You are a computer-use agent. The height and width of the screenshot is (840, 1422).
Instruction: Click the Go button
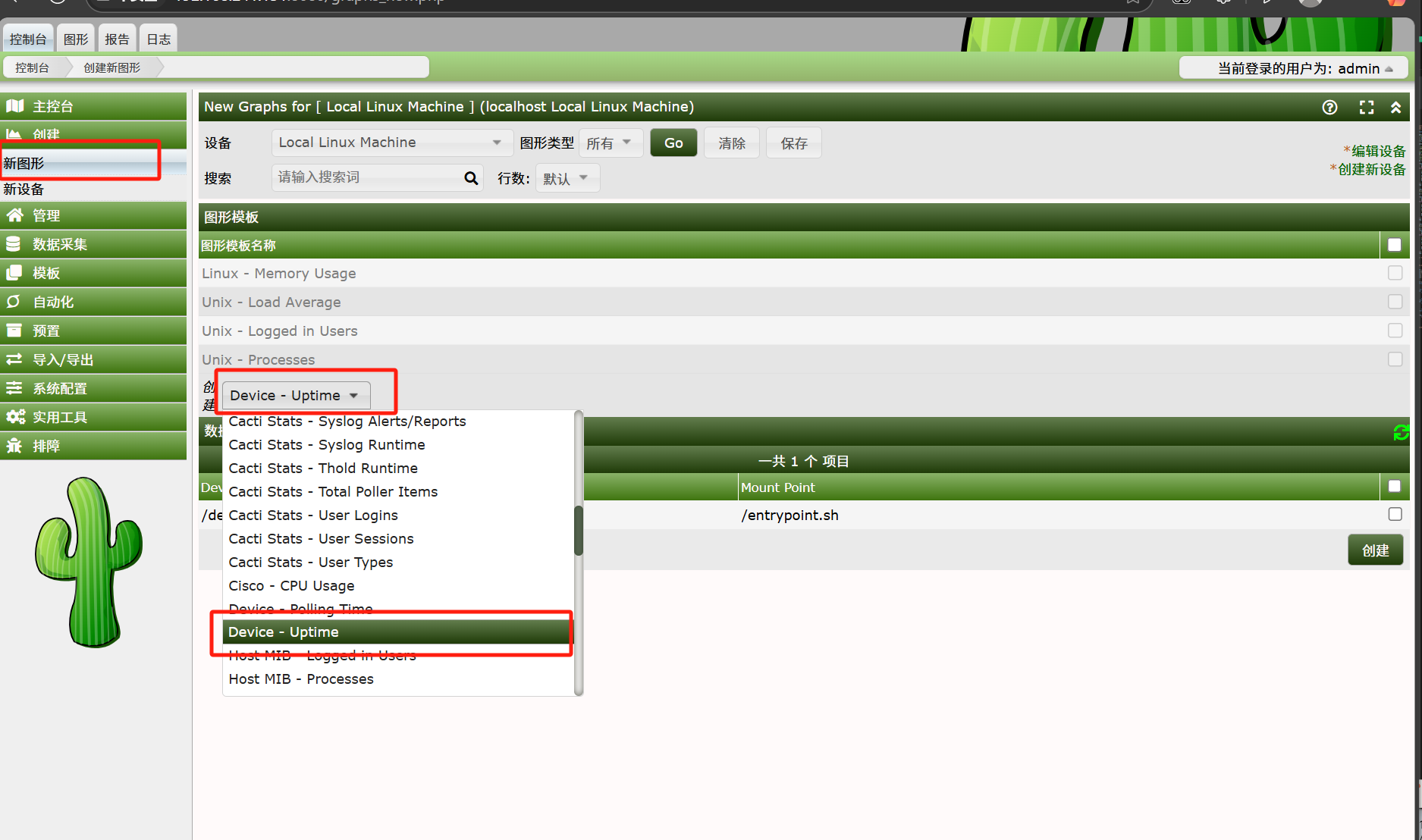[x=673, y=143]
